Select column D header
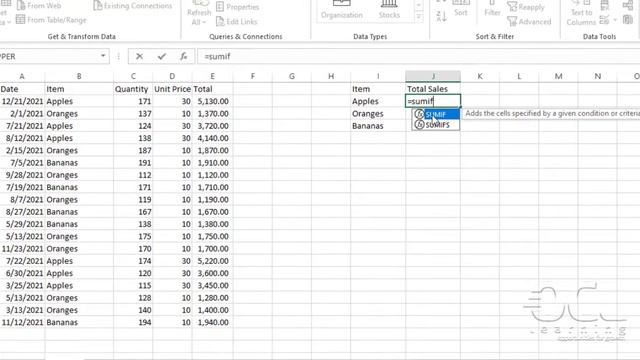The image size is (640, 360). click(172, 76)
